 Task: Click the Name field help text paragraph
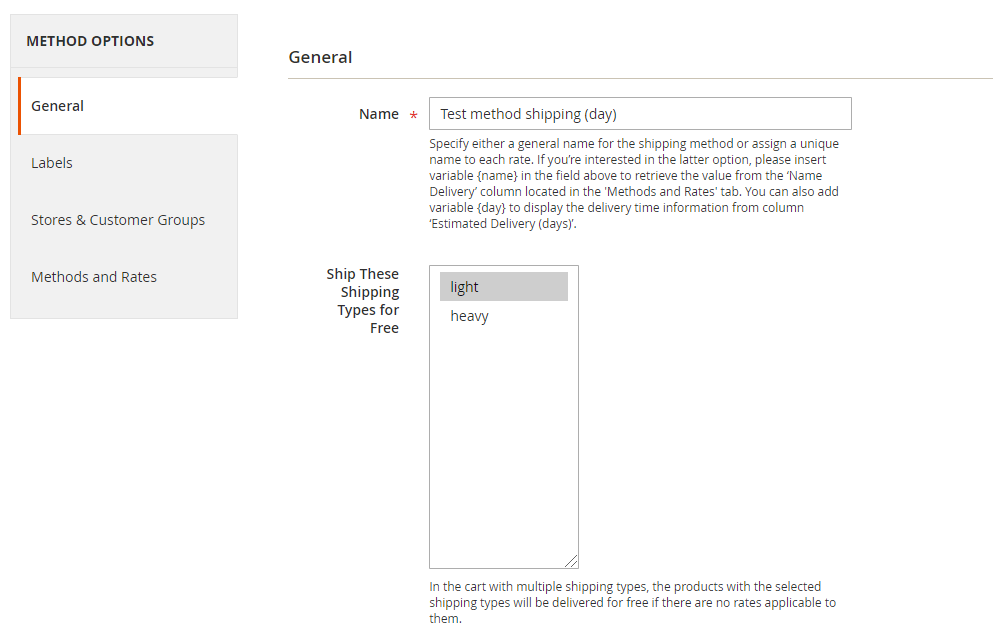(x=634, y=183)
